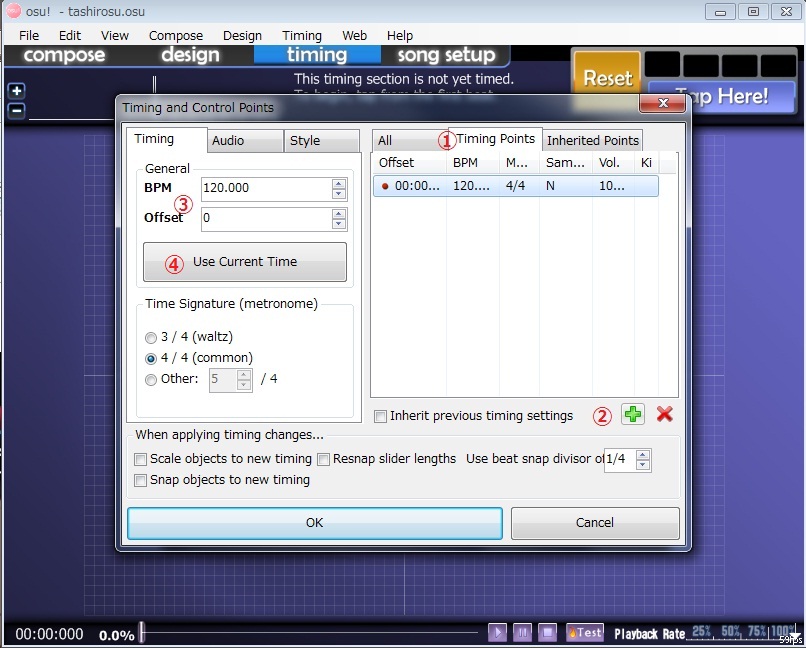The height and width of the screenshot is (648, 806).
Task: Switch to the design editor mode
Action: tap(190, 55)
